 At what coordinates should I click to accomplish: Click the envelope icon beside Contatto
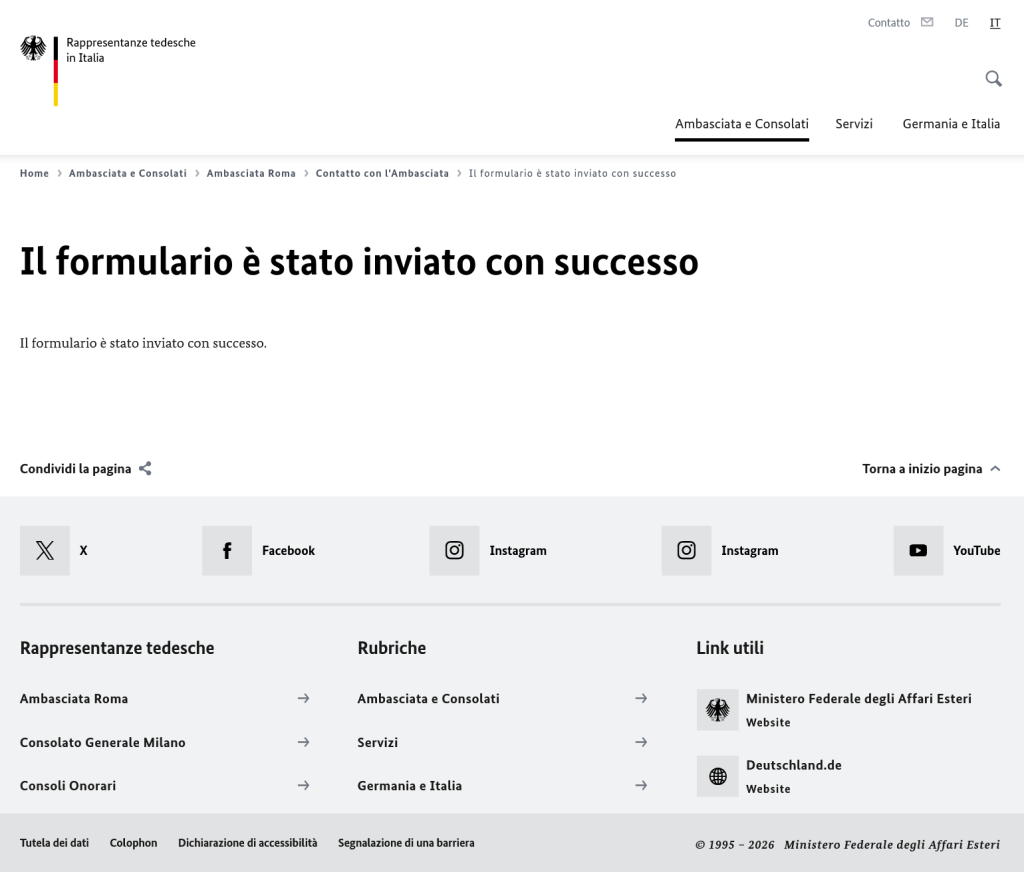tap(927, 22)
